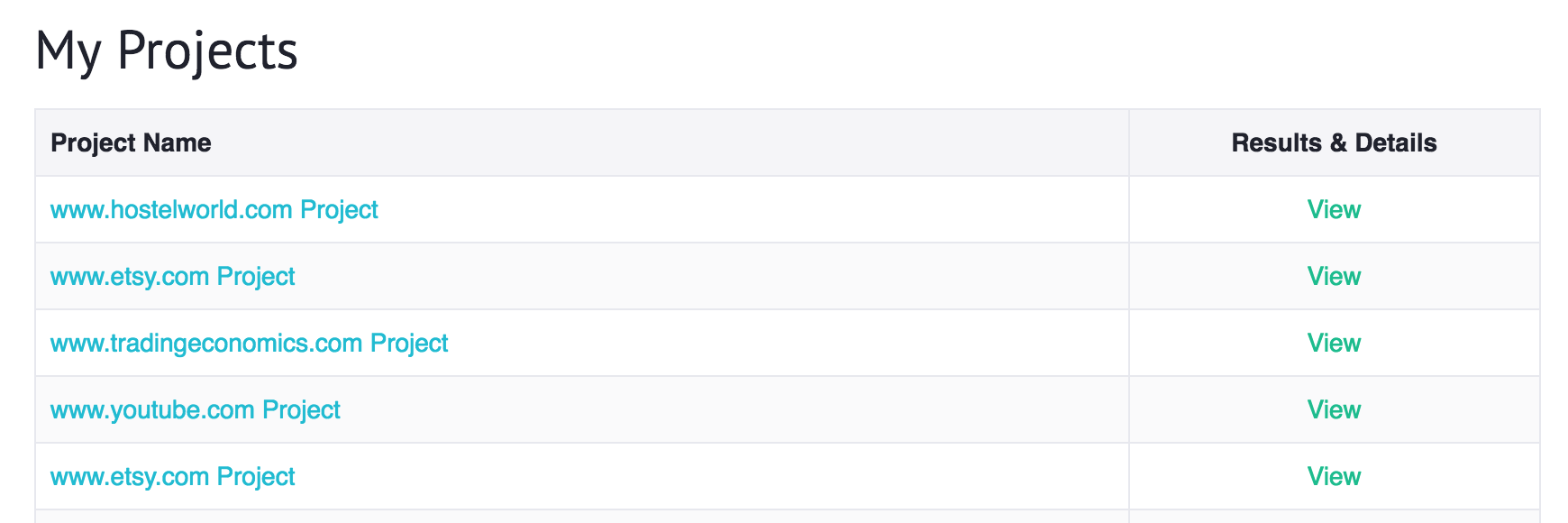Image resolution: width=1568 pixels, height=523 pixels.
Task: View results for the tradingeconomics project
Action: (1334, 344)
